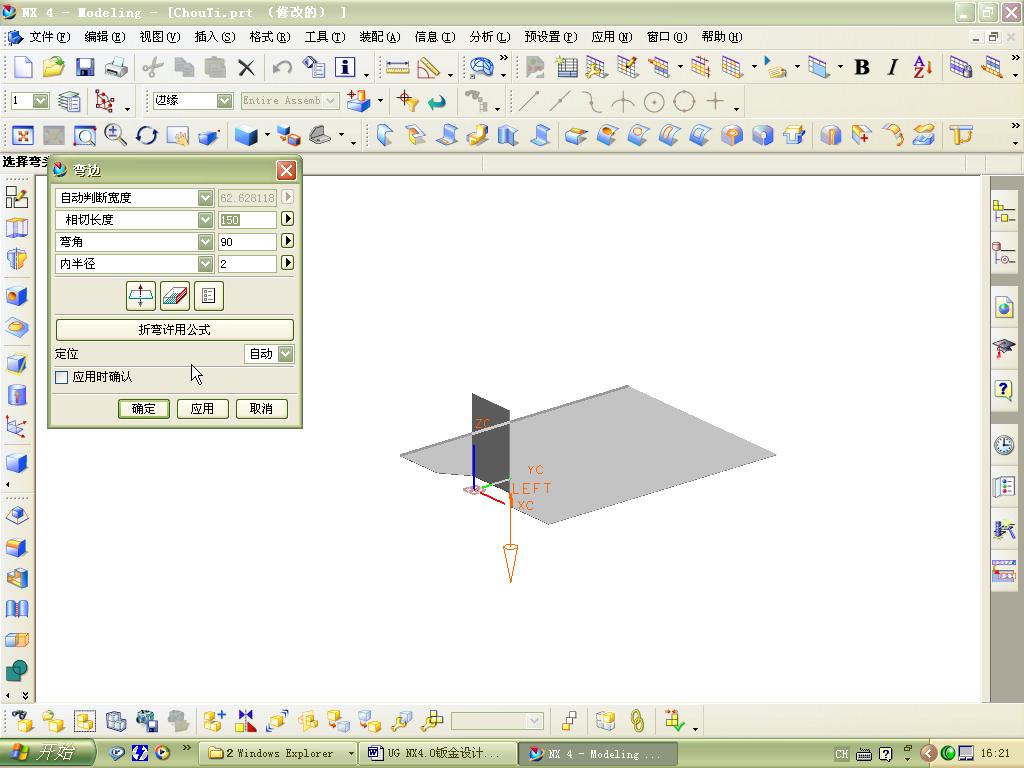
Task: Toggle the reverse bend direction icon
Action: [x=140, y=296]
